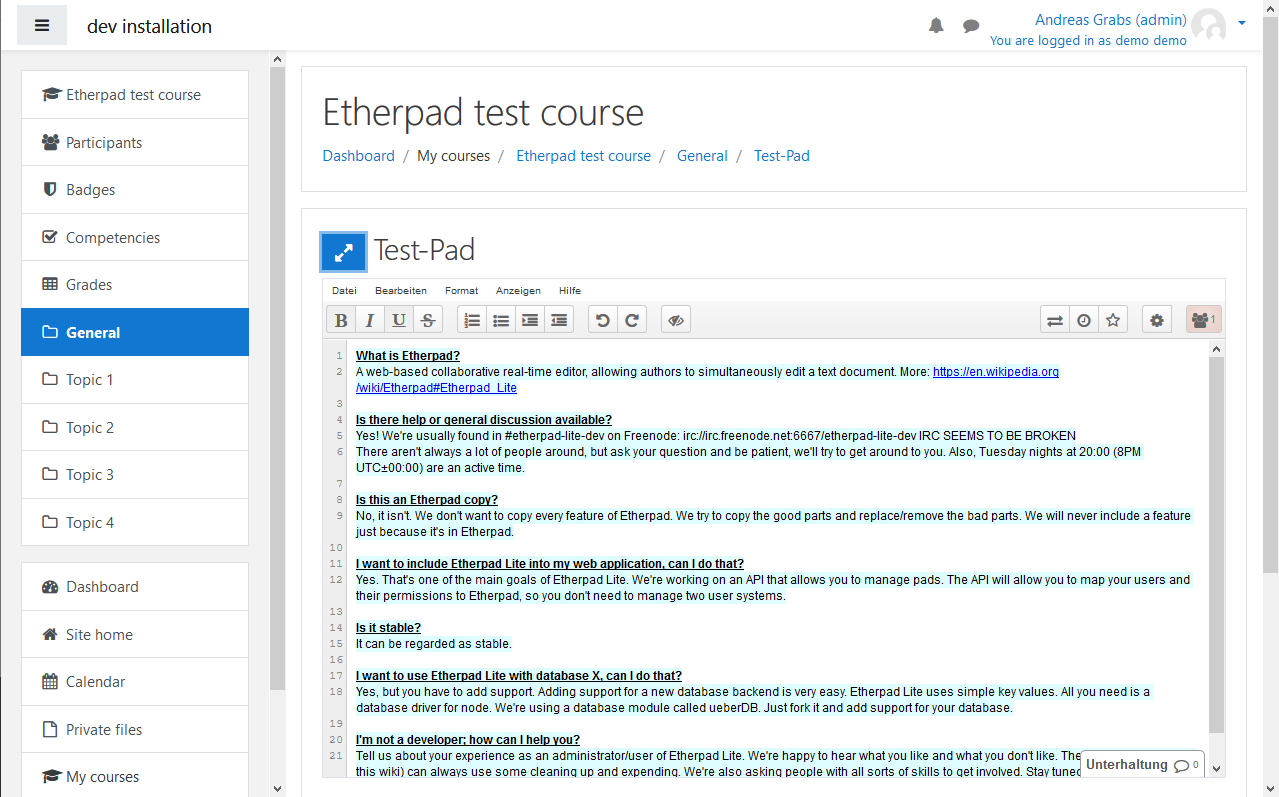Clear authorship colors with eye-slash icon
The height and width of the screenshot is (797, 1279).
(676, 320)
